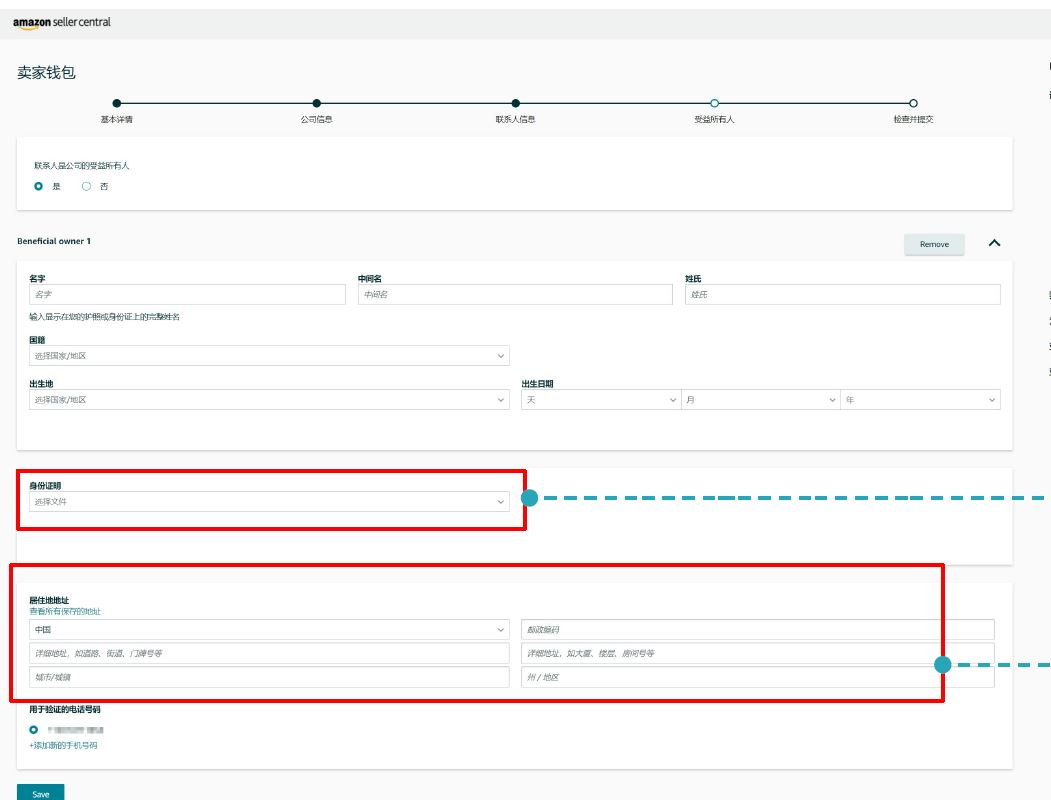Select the 否 radio button
1051x800 pixels.
(86, 186)
